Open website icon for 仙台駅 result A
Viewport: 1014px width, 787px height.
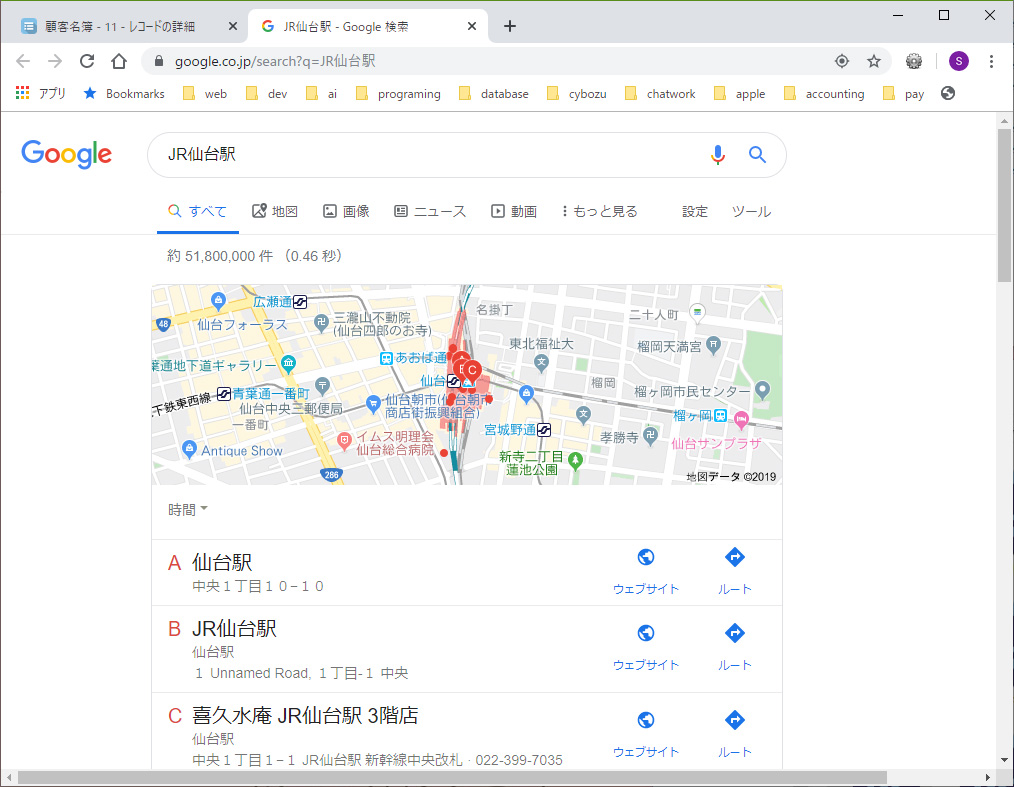point(645,557)
